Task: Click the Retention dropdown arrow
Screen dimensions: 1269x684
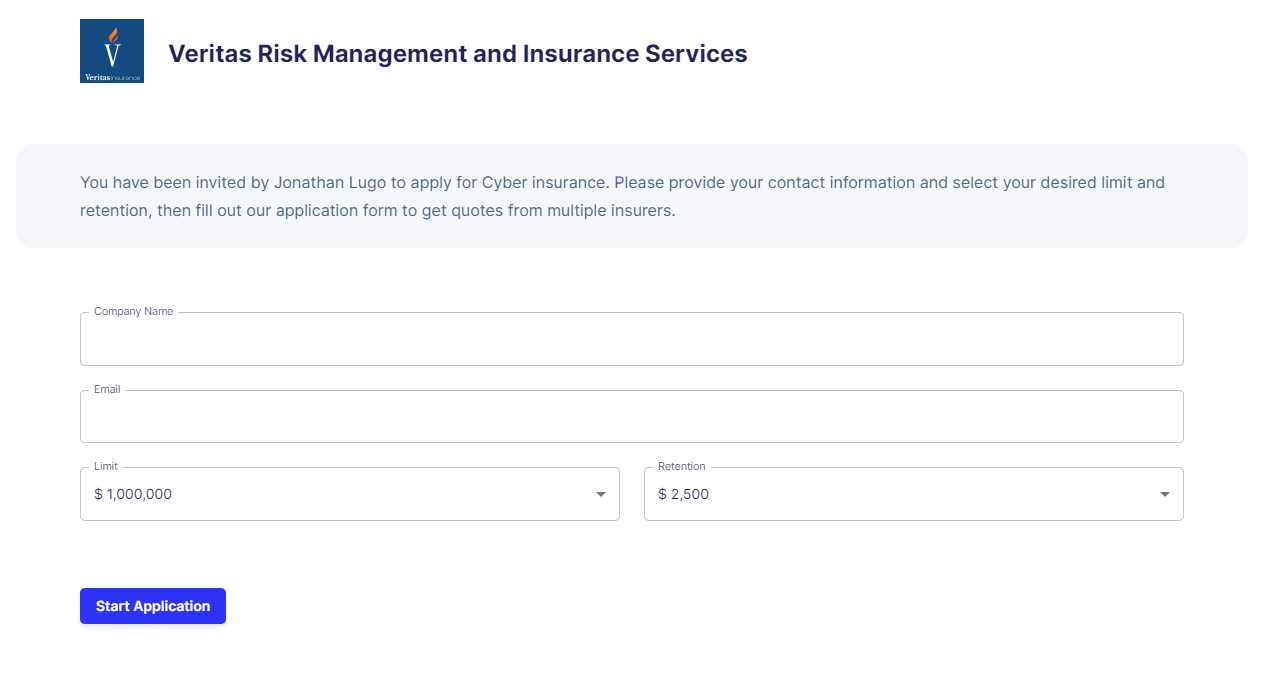Action: pyautogui.click(x=1165, y=494)
